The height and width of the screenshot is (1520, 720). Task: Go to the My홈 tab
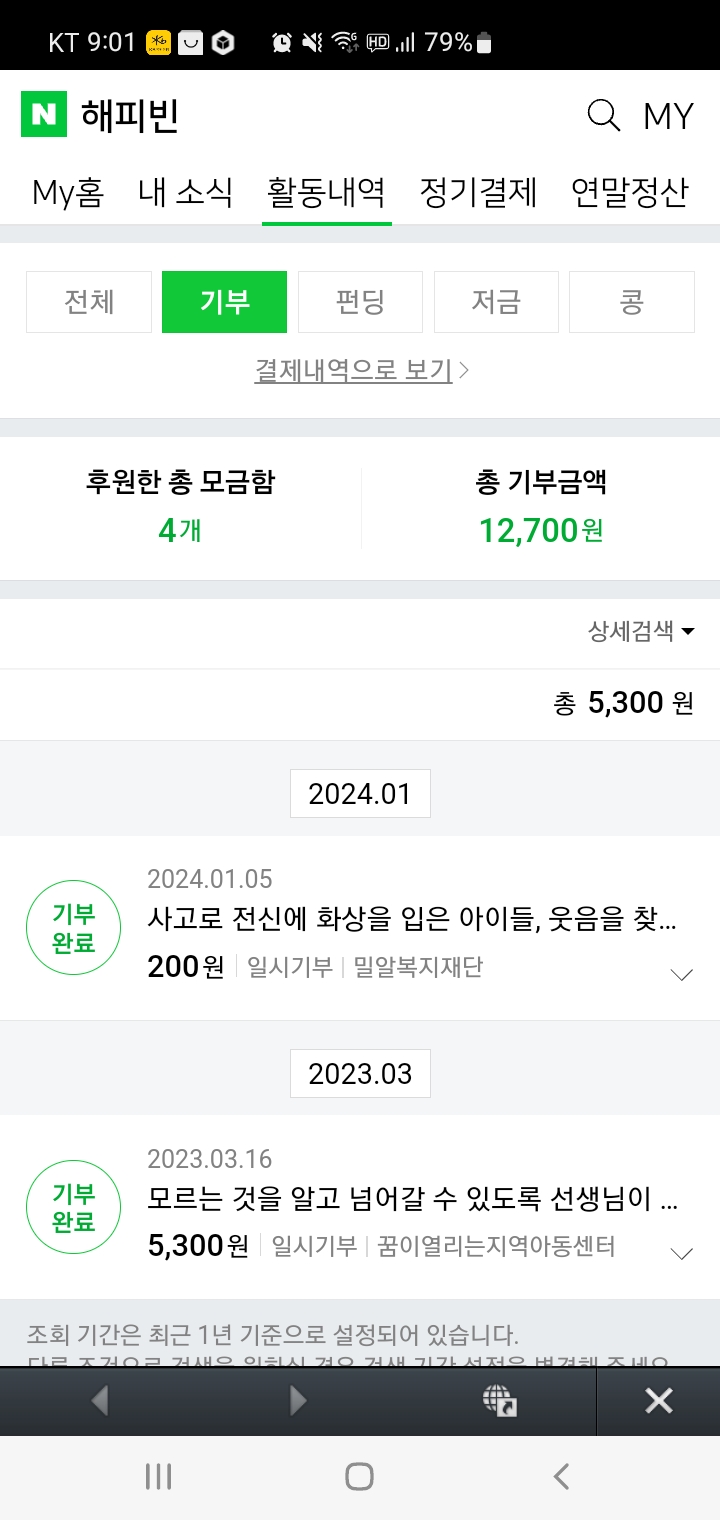[x=68, y=192]
